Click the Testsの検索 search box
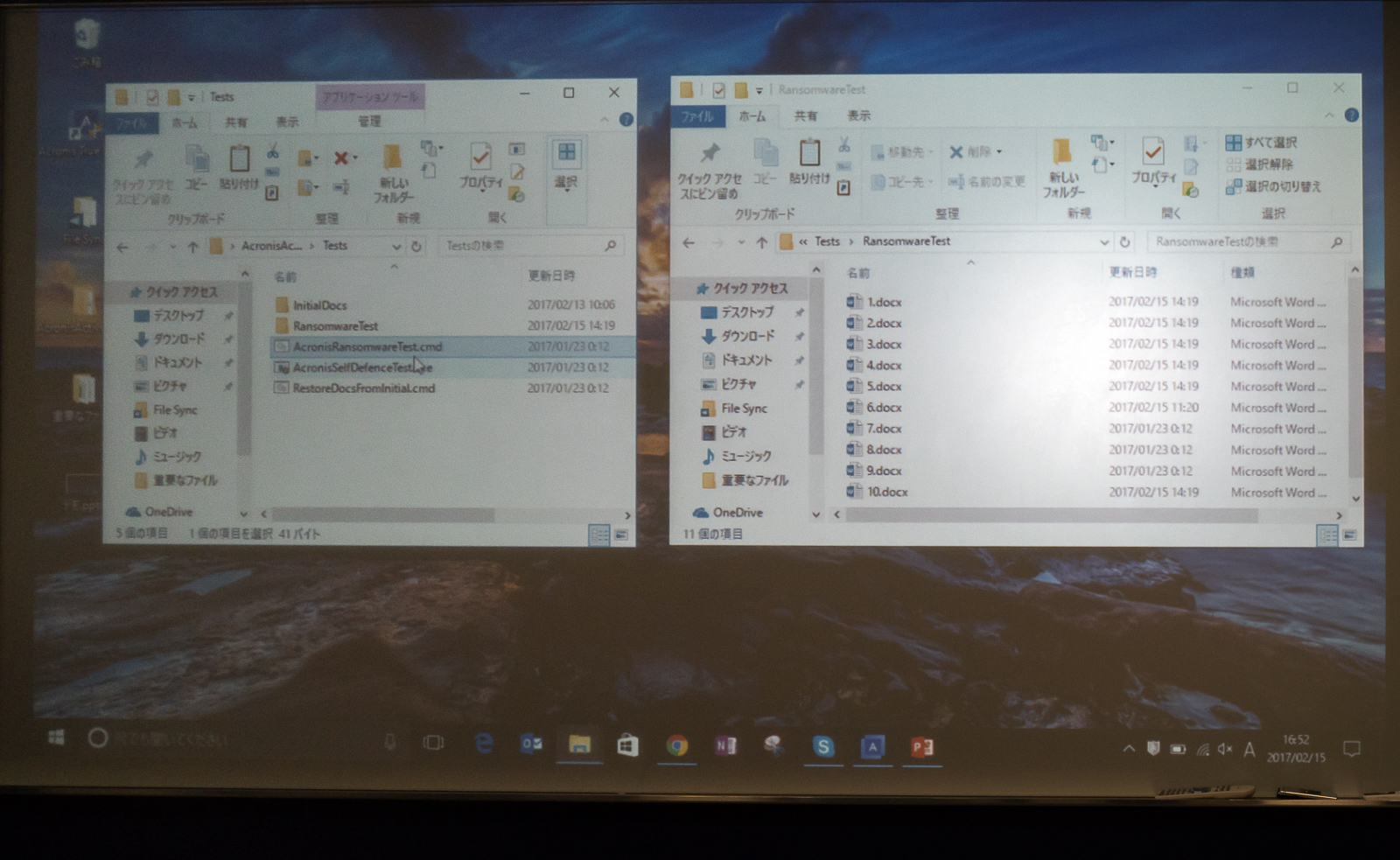1400x860 pixels. [x=530, y=246]
